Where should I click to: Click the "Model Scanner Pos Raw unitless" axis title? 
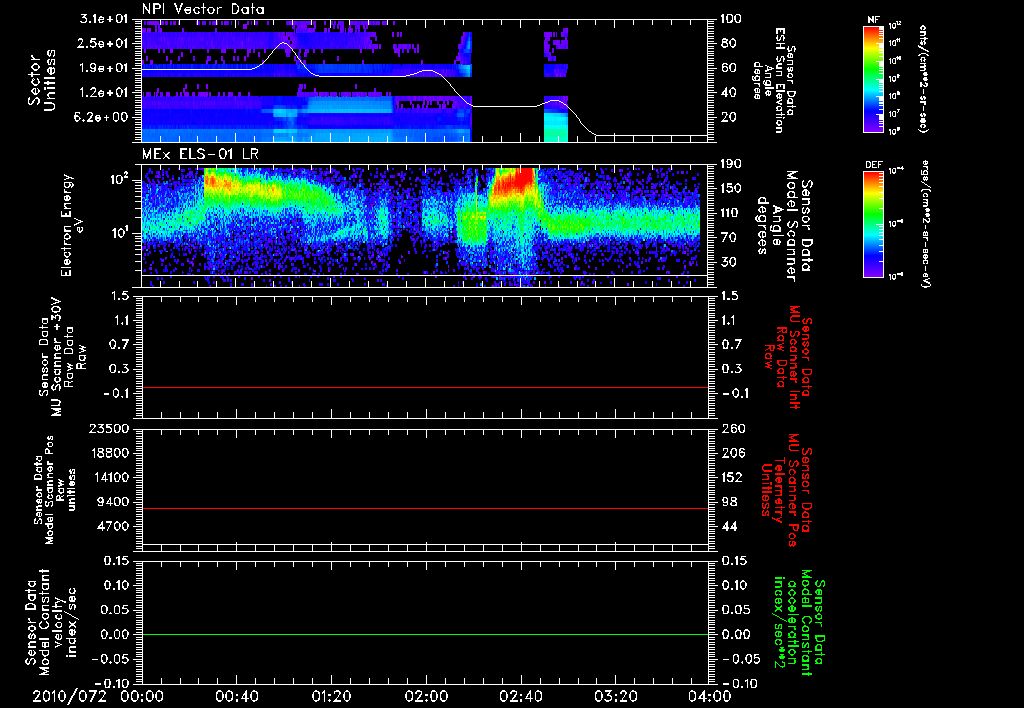pyautogui.click(x=54, y=491)
